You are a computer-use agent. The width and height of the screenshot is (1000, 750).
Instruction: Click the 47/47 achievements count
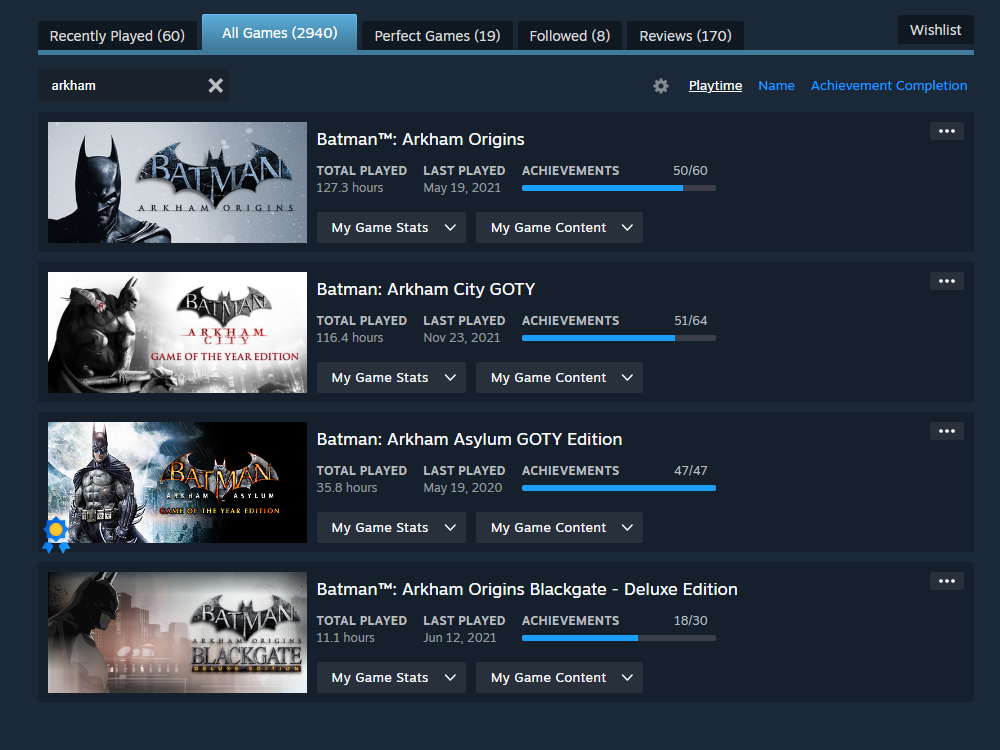pos(691,470)
